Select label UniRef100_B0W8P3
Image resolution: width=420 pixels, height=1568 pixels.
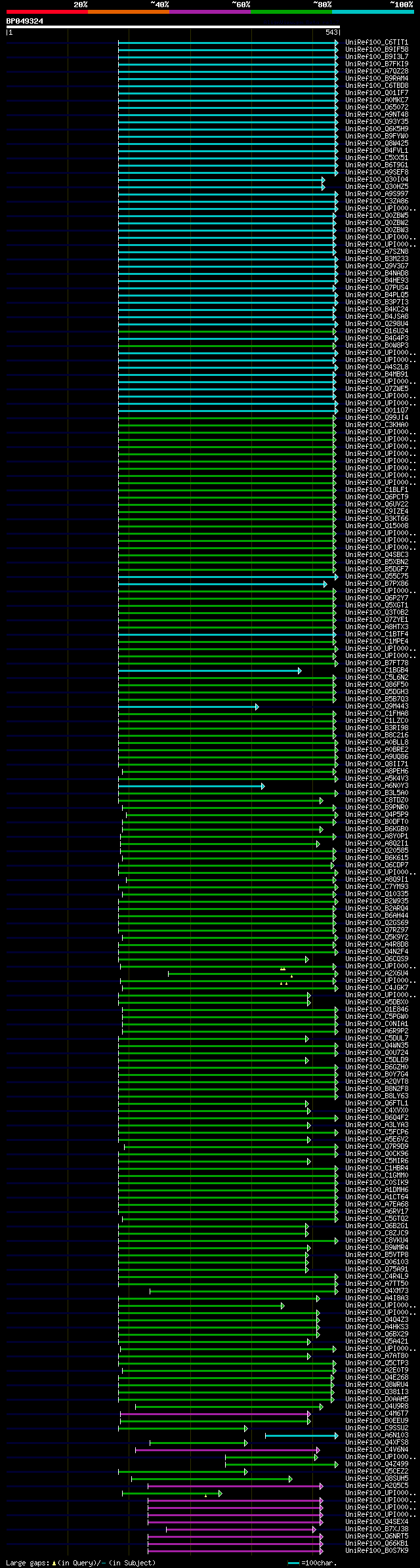[x=377, y=345]
